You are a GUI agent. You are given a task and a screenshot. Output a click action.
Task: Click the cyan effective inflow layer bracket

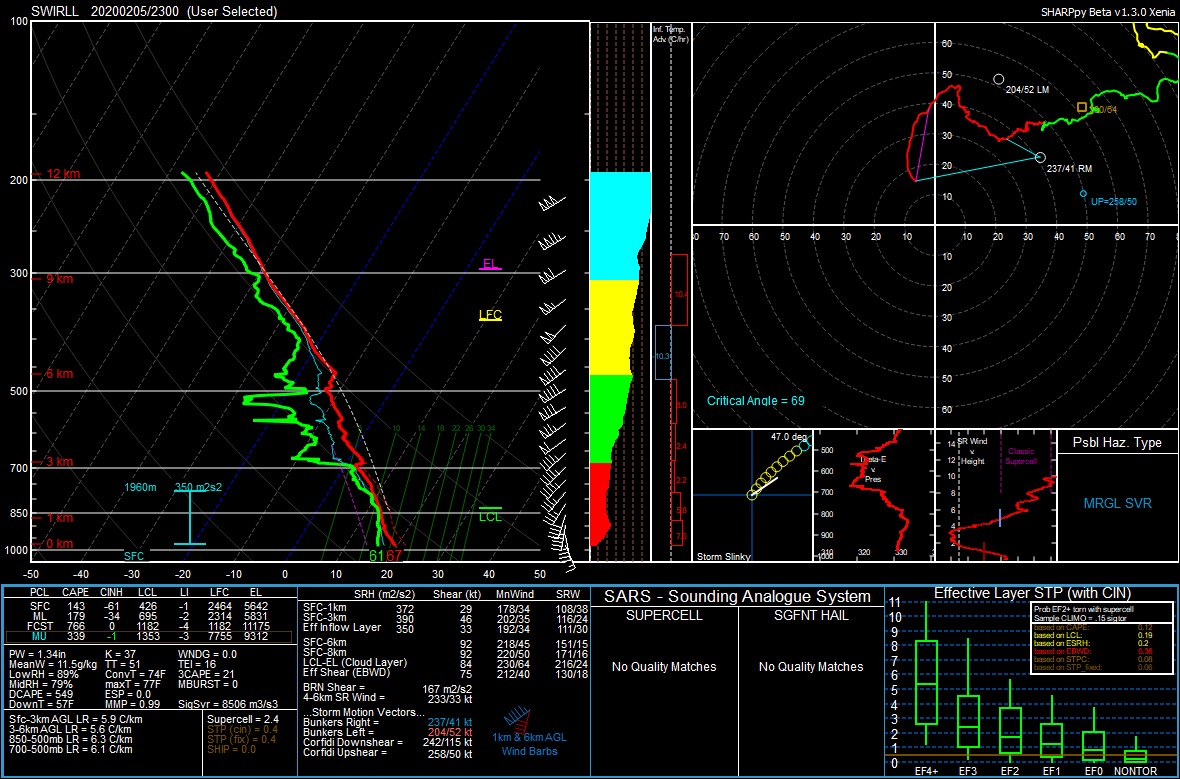point(190,517)
